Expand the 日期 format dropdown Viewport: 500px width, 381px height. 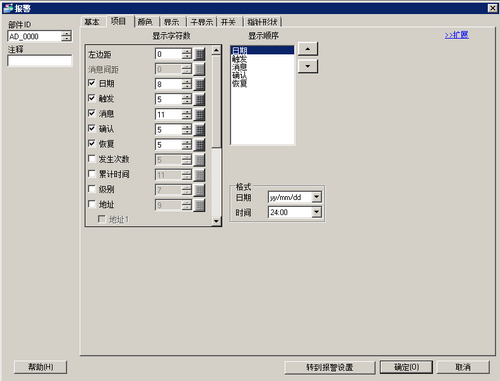point(316,197)
